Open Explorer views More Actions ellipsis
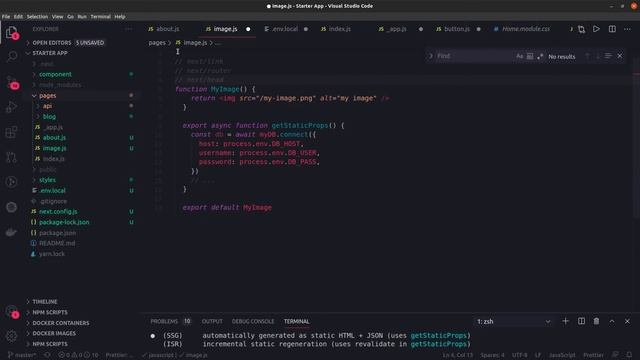This screenshot has width=640, height=360. (x=129, y=29)
